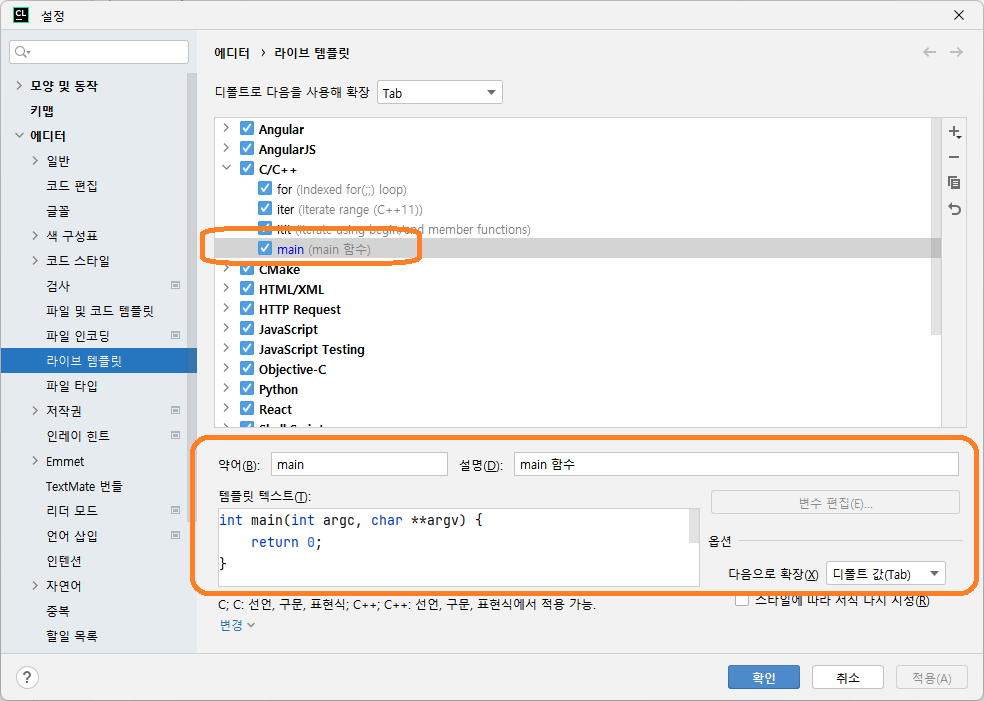Click the 취소 button

(x=848, y=677)
